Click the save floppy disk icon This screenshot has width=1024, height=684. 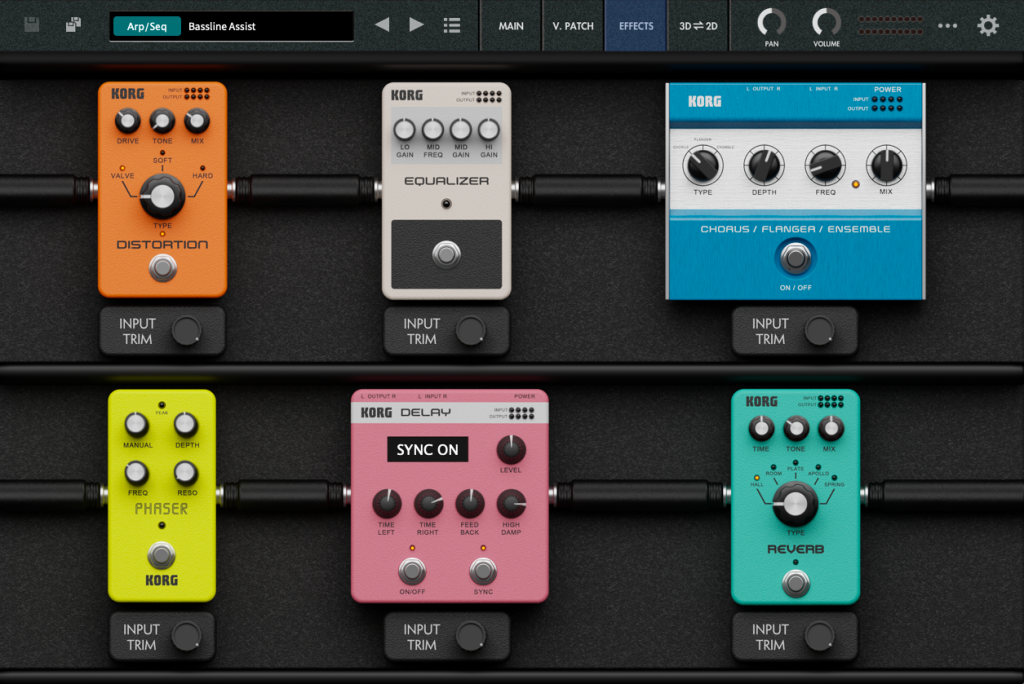tap(32, 25)
